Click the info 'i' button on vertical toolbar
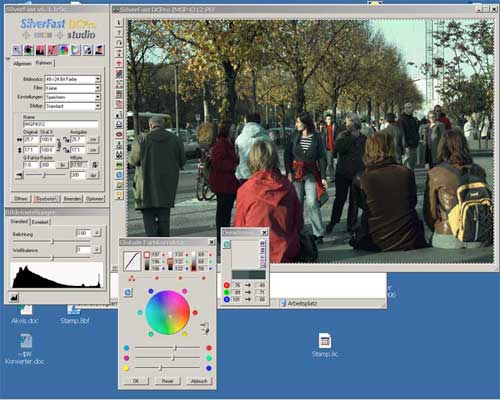This screenshot has width=500, height=400. tap(119, 23)
